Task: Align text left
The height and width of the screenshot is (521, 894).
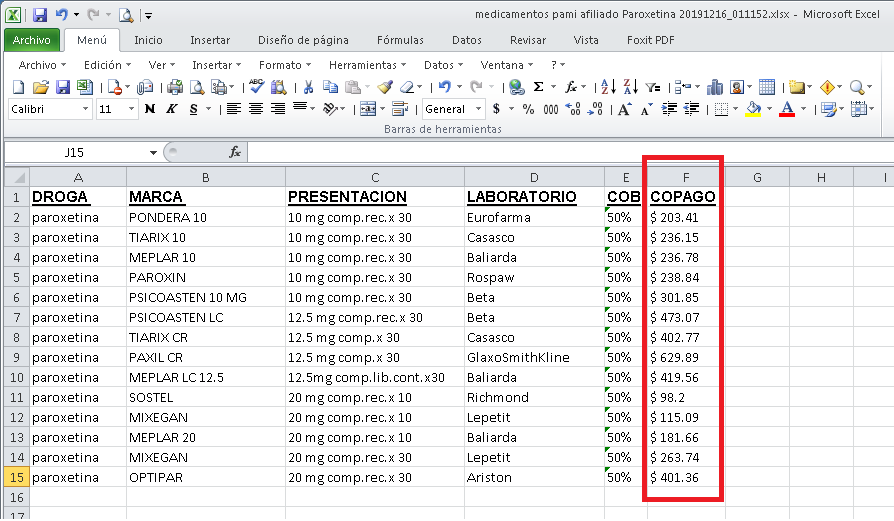Action: 233,109
